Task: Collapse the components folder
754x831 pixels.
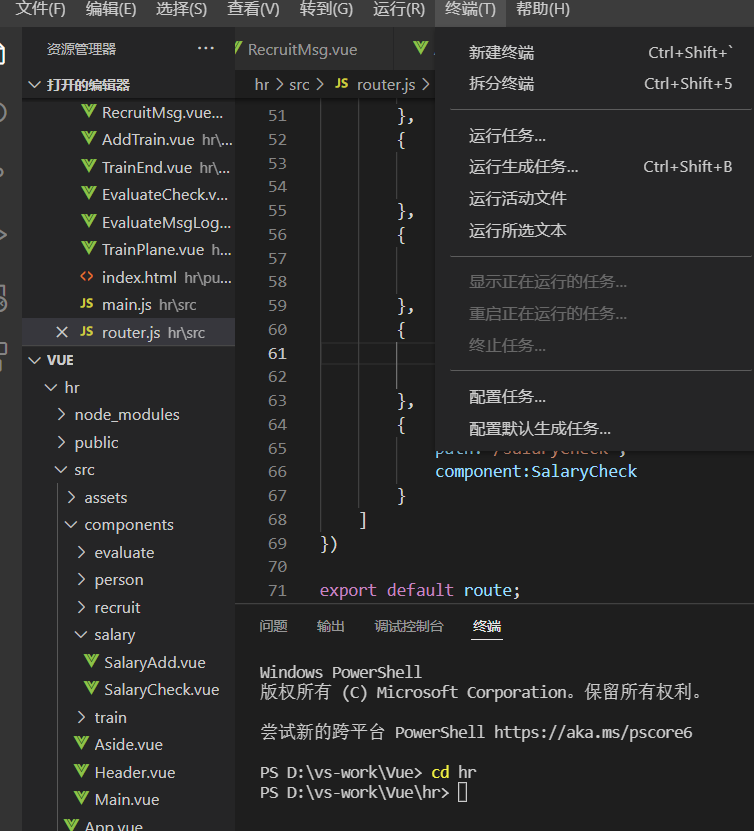Action: 71,525
